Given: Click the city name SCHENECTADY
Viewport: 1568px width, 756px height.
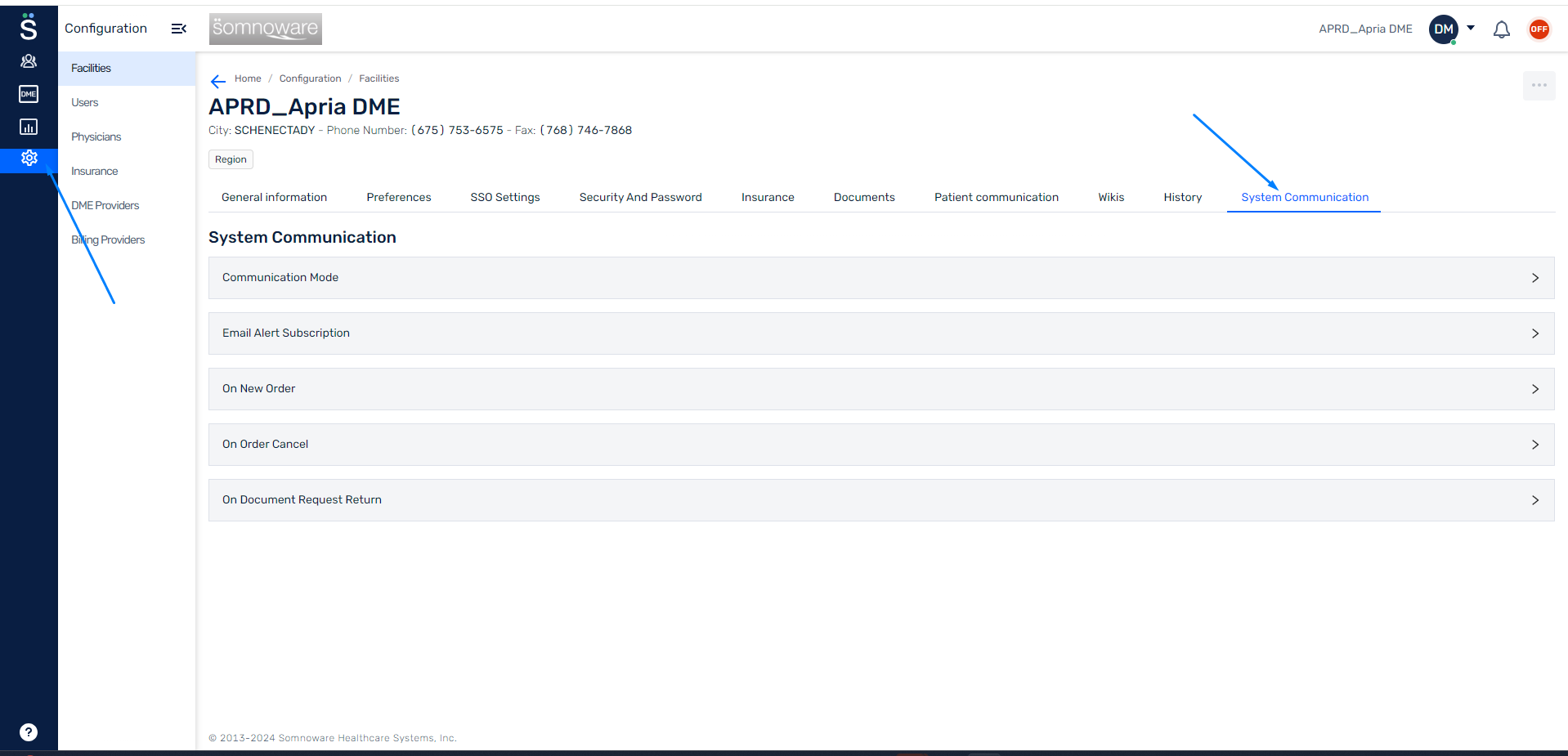Looking at the screenshot, I should point(275,130).
